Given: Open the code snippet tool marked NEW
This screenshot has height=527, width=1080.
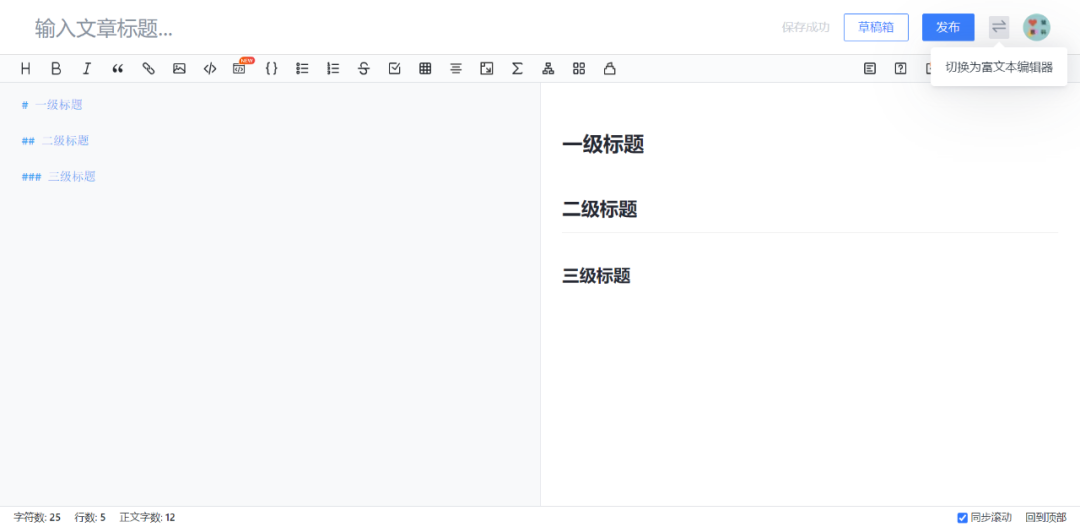Looking at the screenshot, I should click(x=240, y=68).
